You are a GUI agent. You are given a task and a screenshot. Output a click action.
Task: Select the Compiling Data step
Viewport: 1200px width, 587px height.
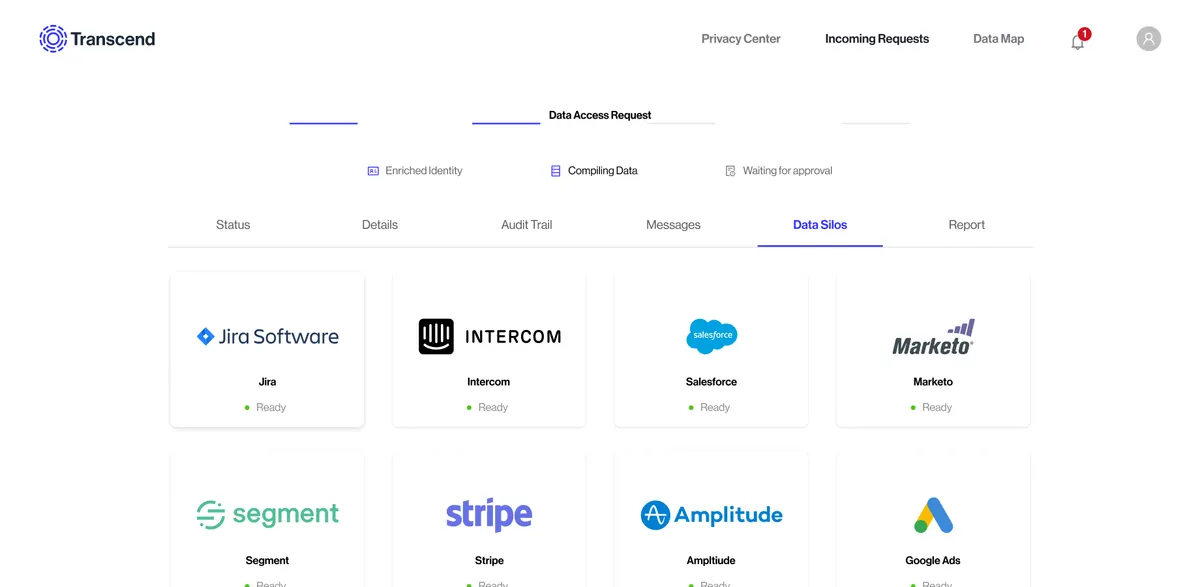pos(594,171)
